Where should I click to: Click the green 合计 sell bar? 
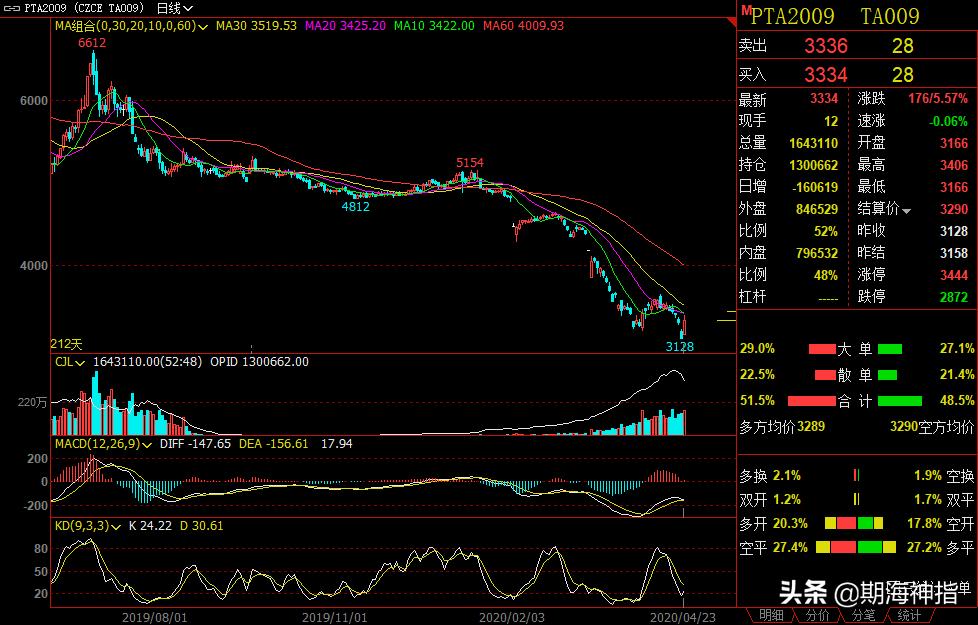900,401
